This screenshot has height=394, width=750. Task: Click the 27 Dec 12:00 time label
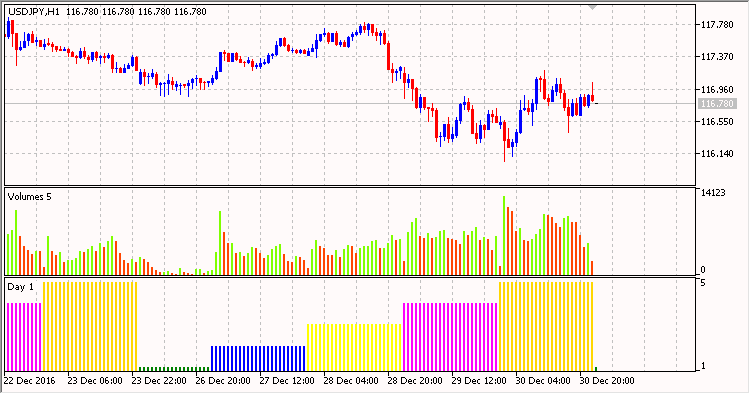(287, 381)
